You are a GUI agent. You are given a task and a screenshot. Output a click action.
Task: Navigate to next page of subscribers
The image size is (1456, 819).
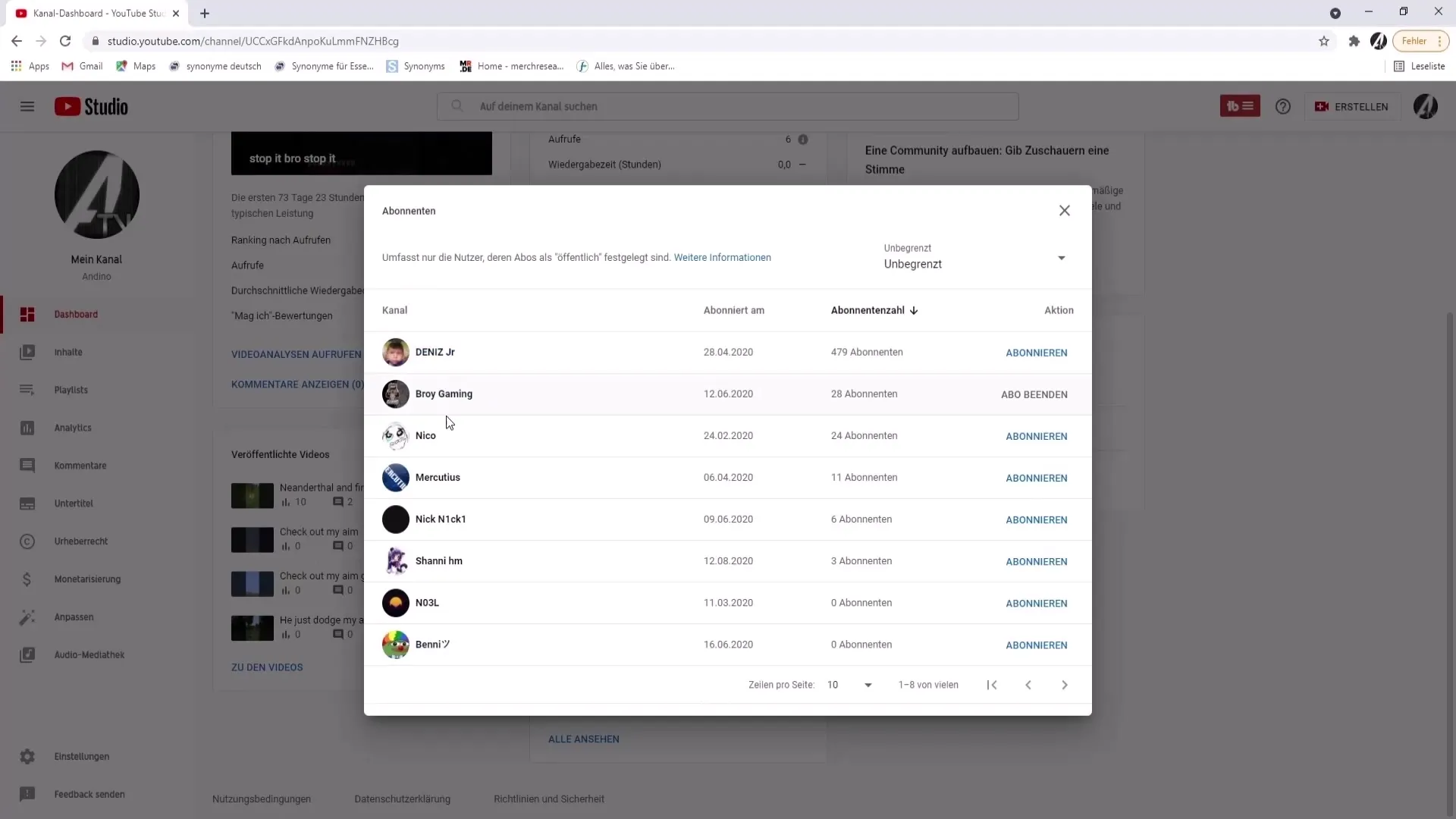pyautogui.click(x=1065, y=684)
